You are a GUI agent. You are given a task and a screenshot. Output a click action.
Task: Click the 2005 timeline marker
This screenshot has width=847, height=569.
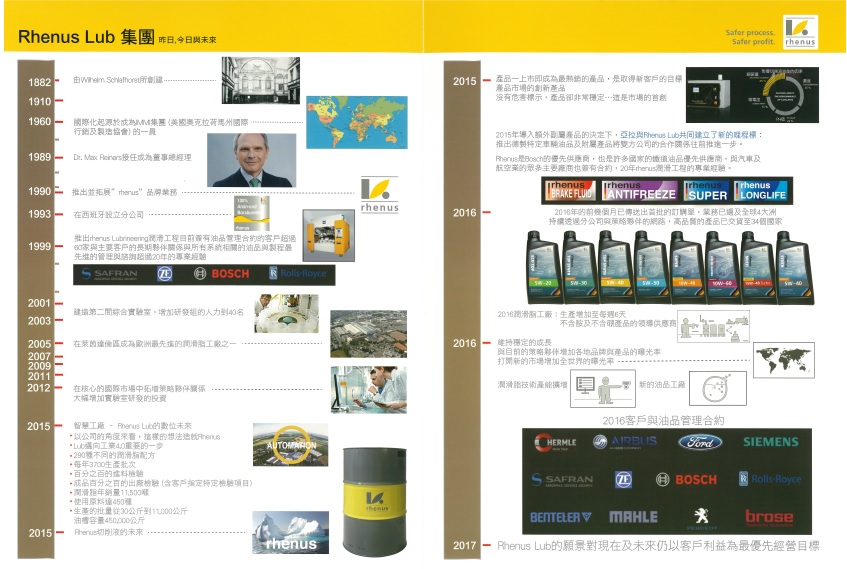[39, 344]
